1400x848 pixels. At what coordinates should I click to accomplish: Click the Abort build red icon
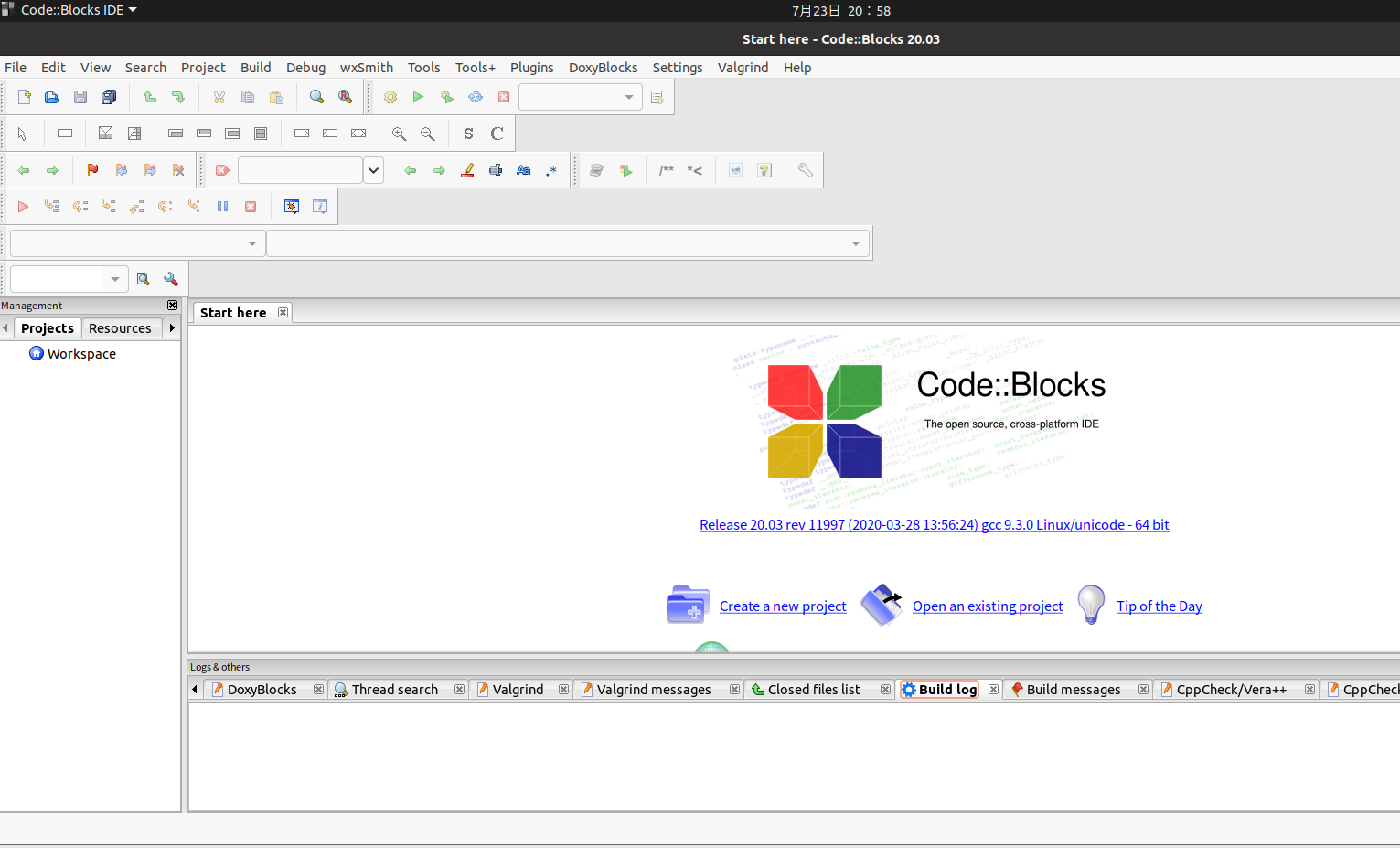504,97
